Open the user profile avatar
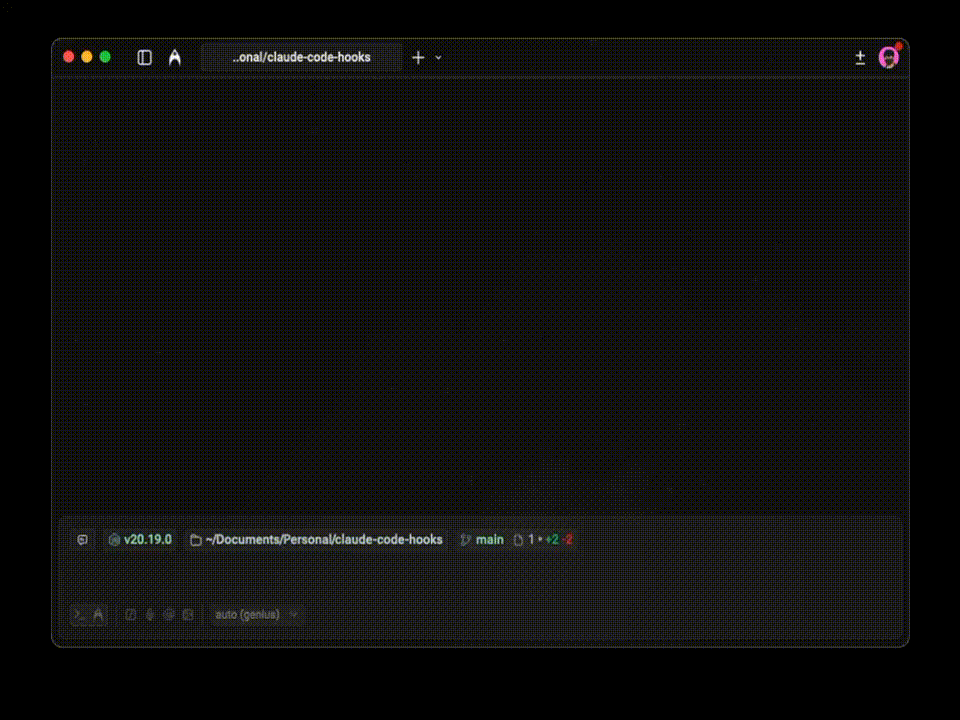This screenshot has height=720, width=960. (888, 57)
